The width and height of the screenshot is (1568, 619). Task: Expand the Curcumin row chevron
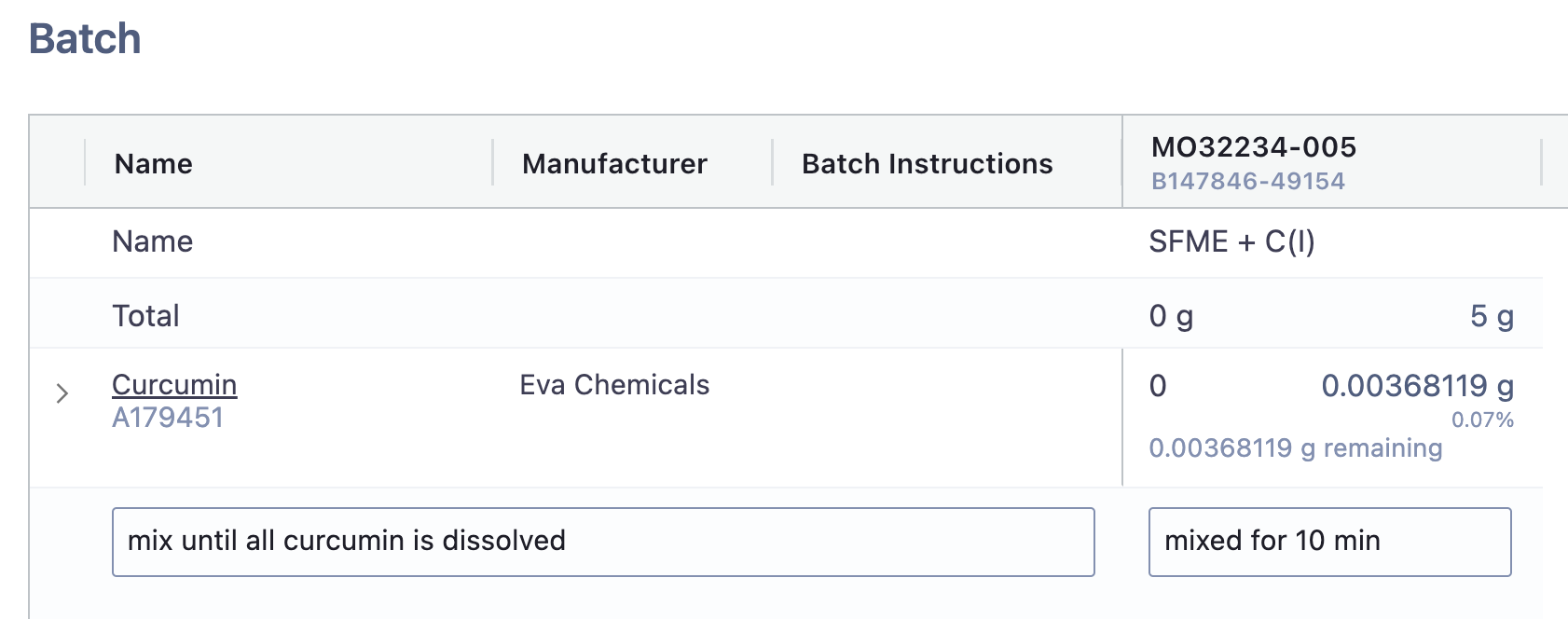pyautogui.click(x=62, y=393)
